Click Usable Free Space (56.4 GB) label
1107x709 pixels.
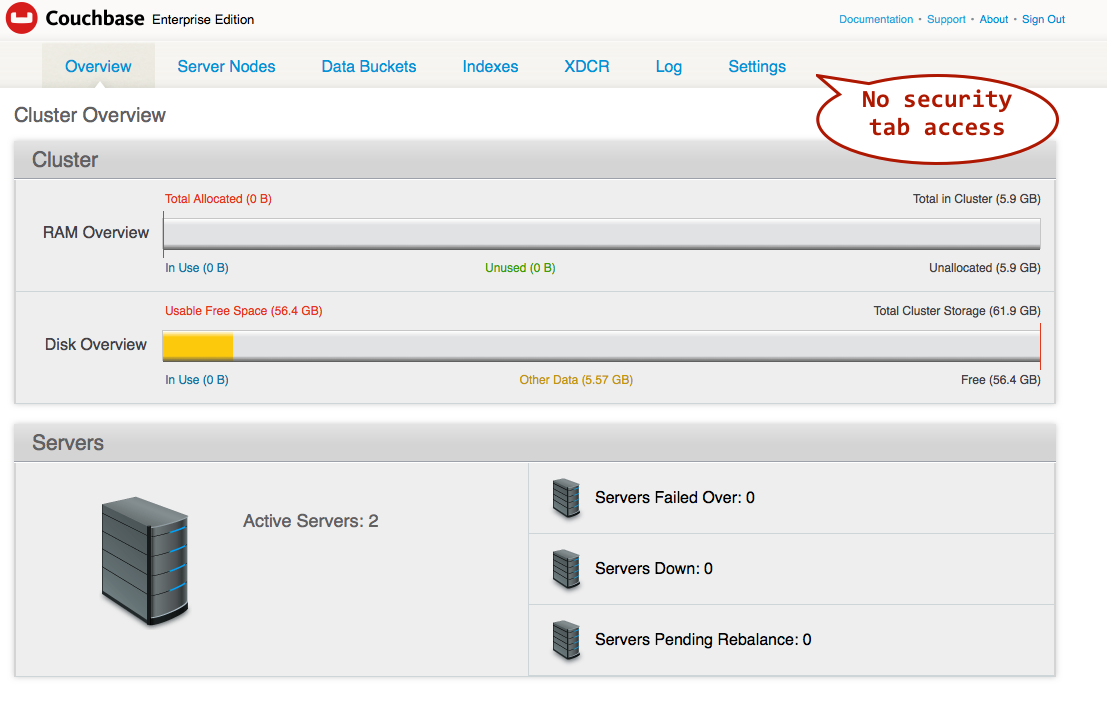click(x=244, y=311)
